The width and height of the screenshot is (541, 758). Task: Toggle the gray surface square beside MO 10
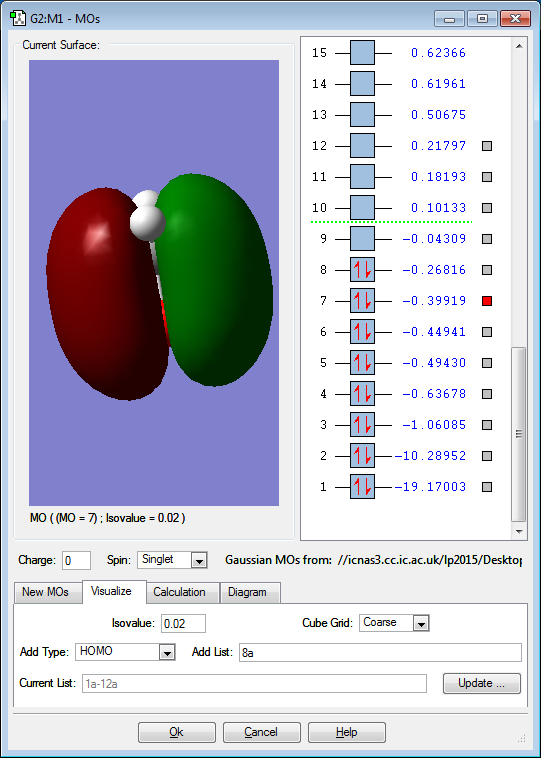coord(487,208)
